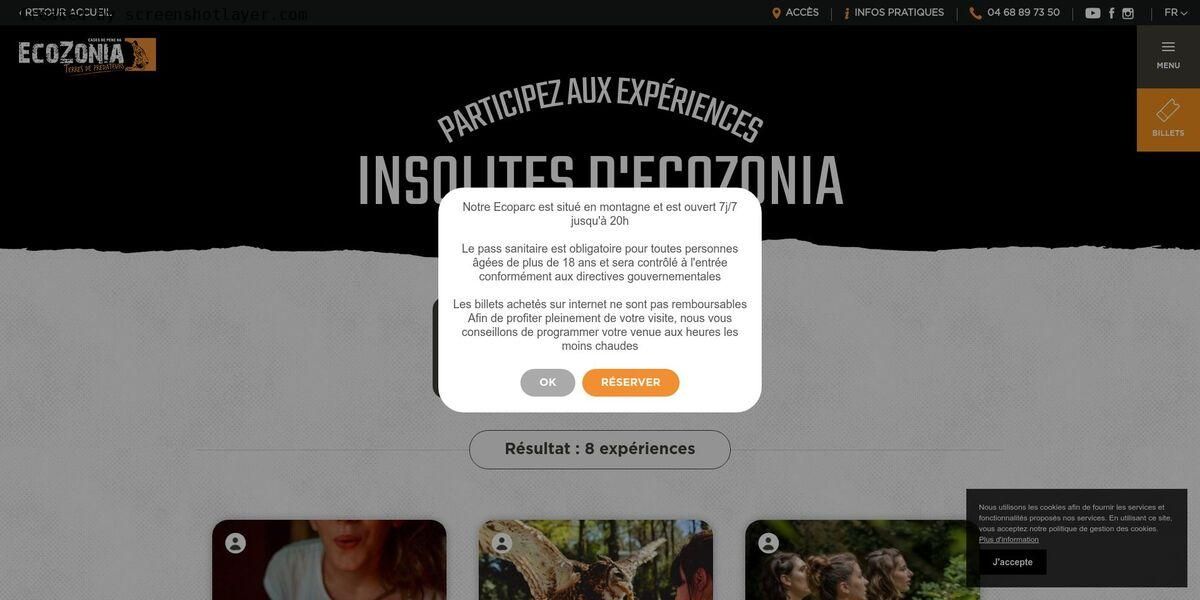
Task: Click the info icon by INFOS PRATIQUES
Action: 847,13
